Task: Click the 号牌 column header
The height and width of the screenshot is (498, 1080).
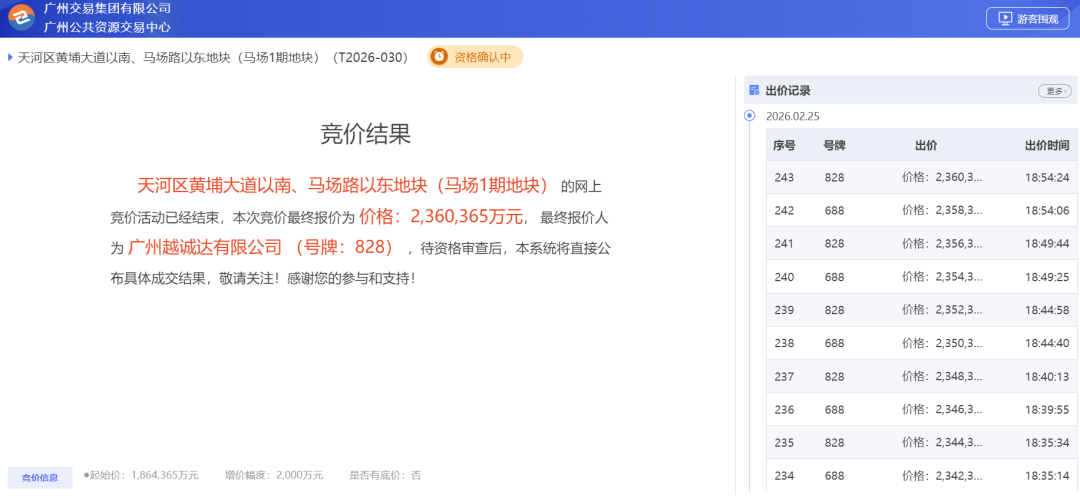Action: tap(834, 145)
